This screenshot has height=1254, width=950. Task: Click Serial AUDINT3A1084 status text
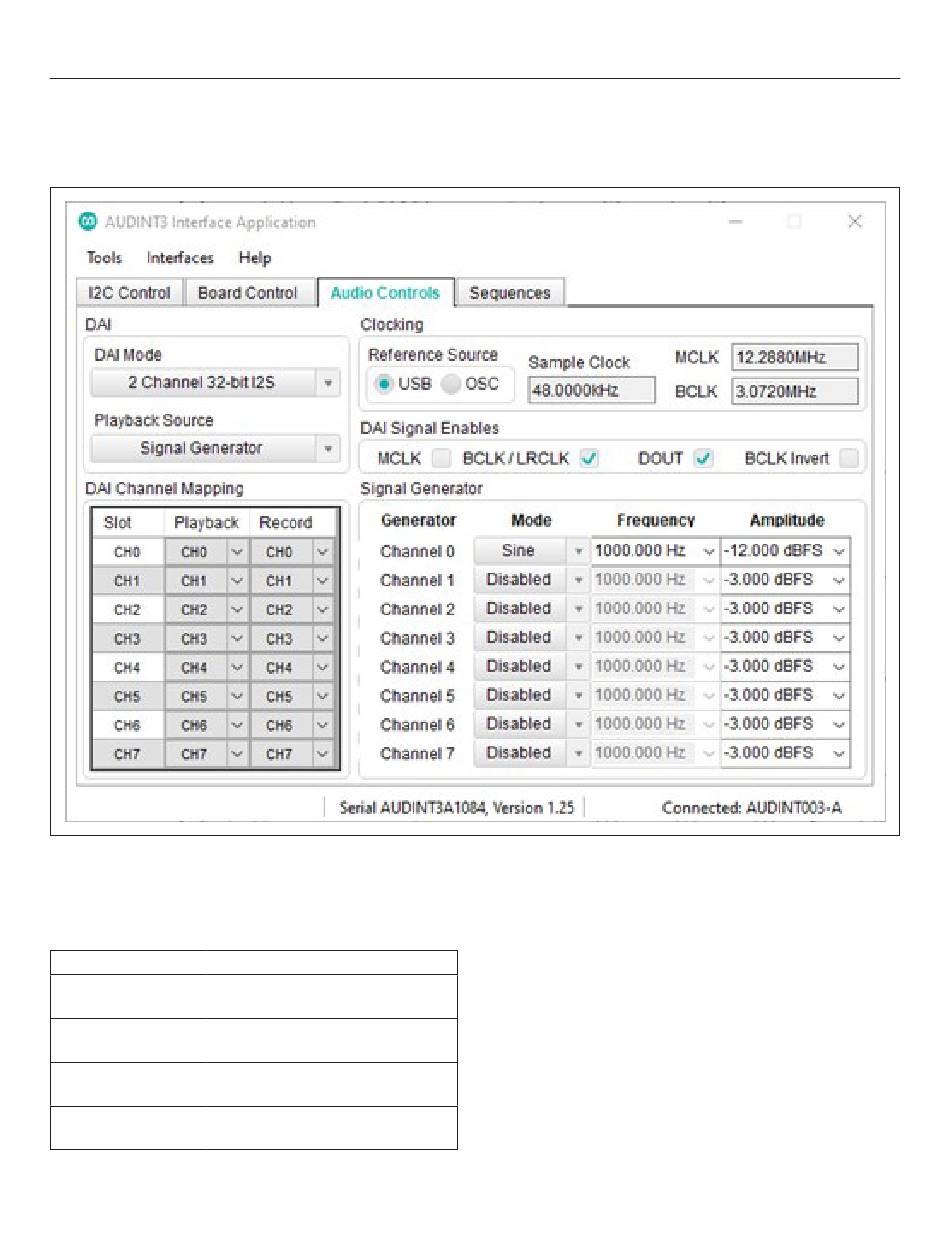pos(457,808)
